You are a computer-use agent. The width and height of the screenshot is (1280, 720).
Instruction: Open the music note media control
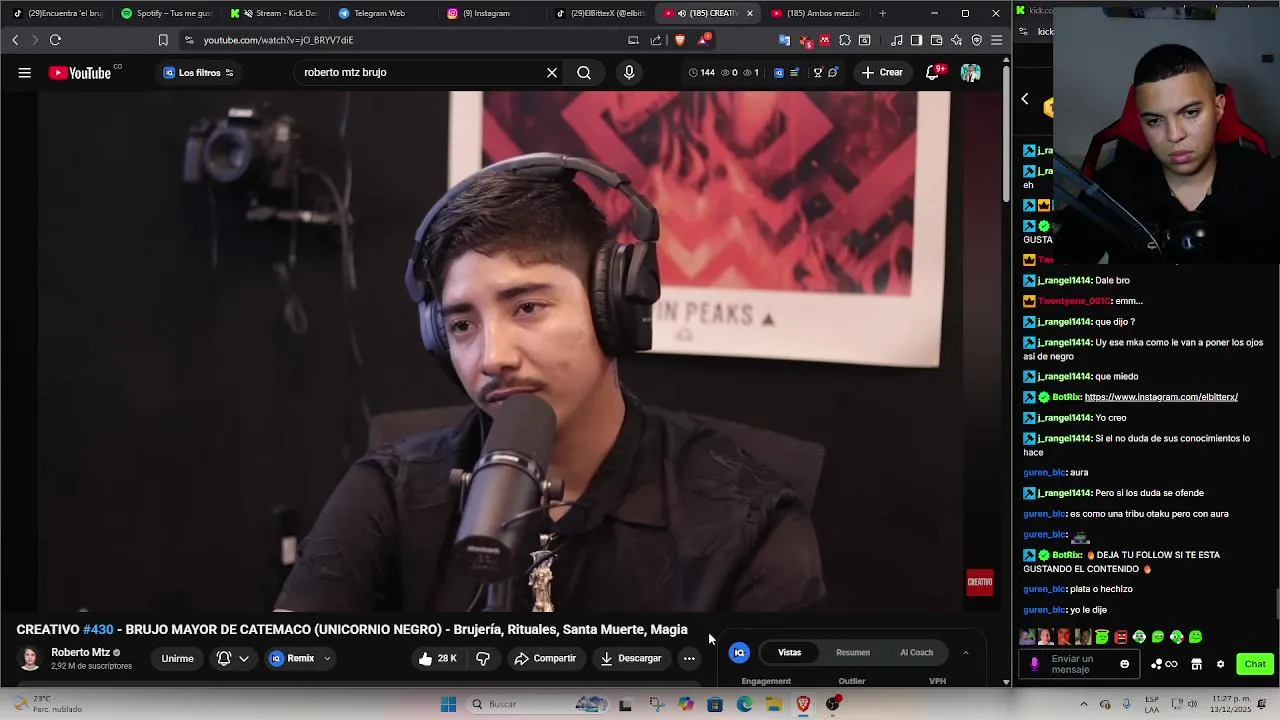point(896,40)
